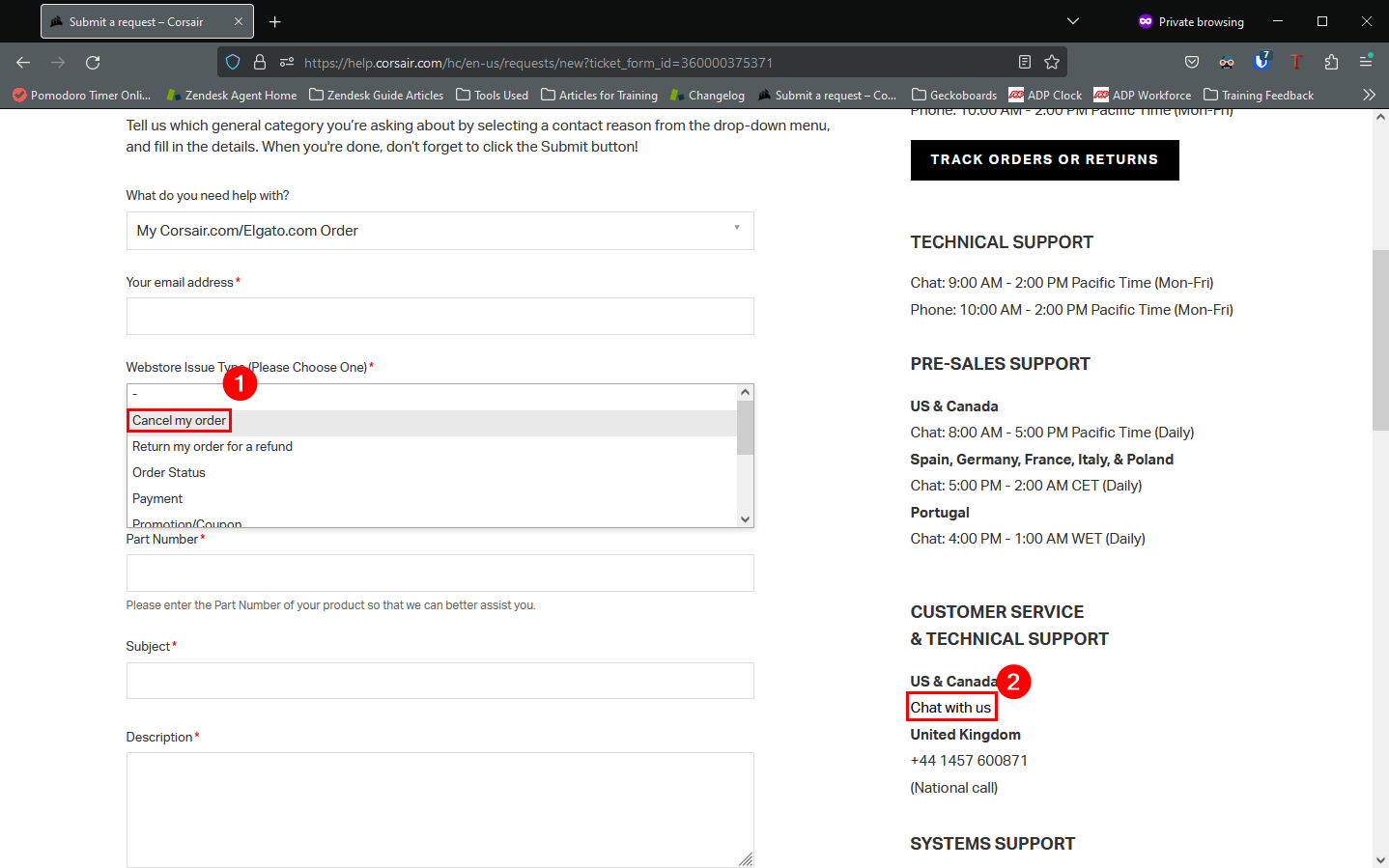Click the 'Chat with us' link for US & Canada

pyautogui.click(x=950, y=707)
